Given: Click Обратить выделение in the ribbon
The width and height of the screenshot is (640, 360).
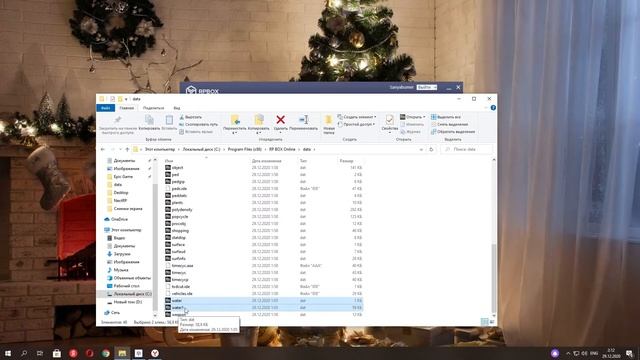Looking at the screenshot, I should pos(453,132).
